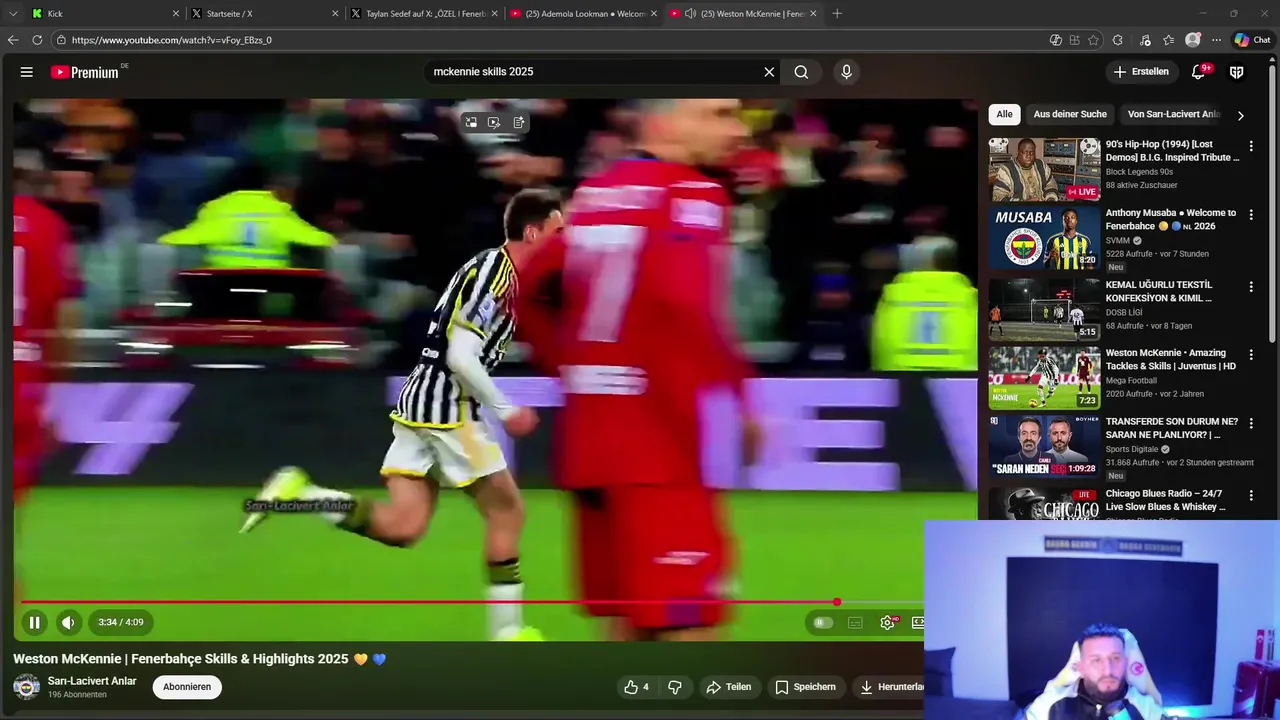Open options for TRANSFERDE SON DURUM NE video
Screen dimensions: 1280x720
(x=1250, y=424)
